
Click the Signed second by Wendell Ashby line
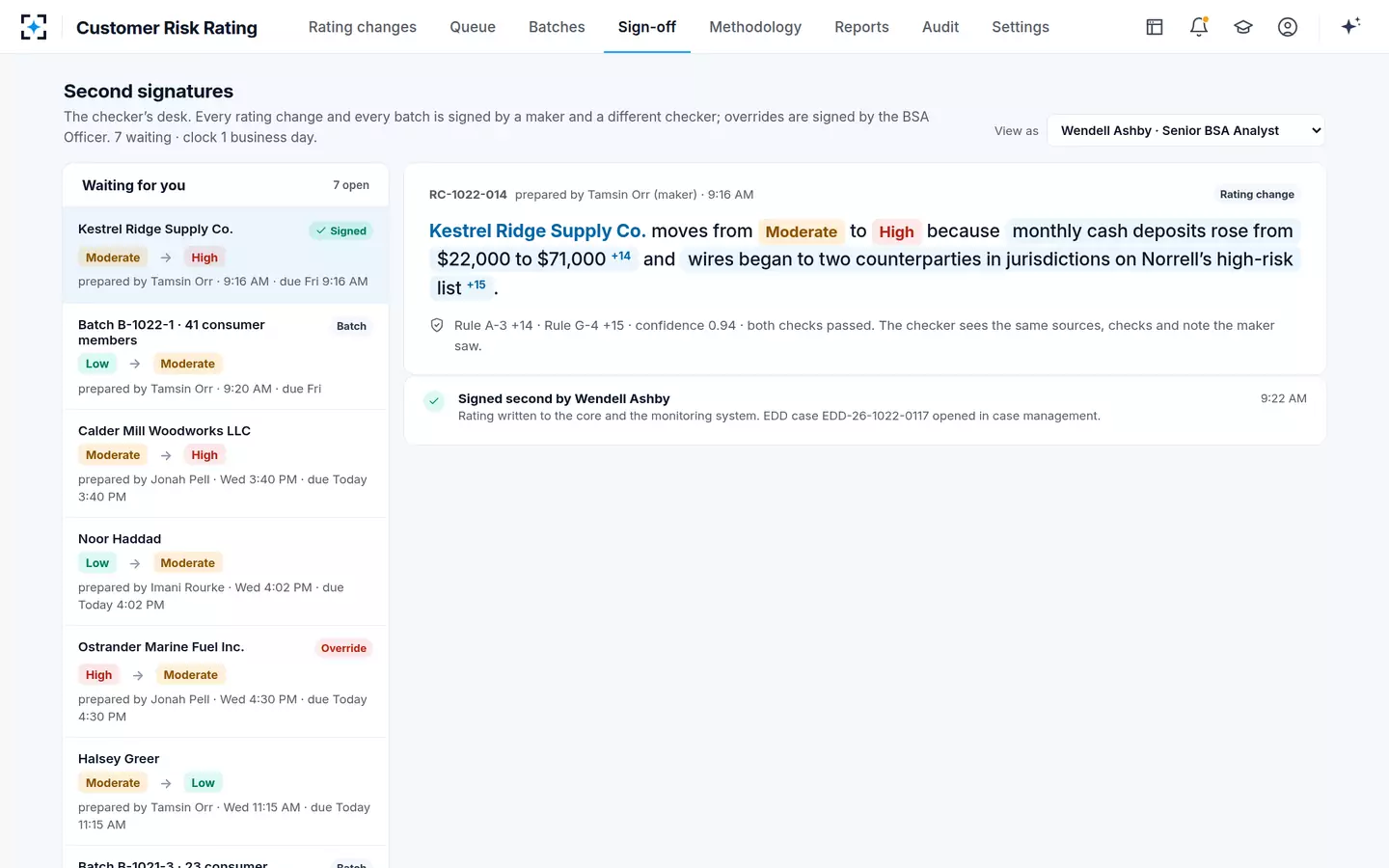563,398
